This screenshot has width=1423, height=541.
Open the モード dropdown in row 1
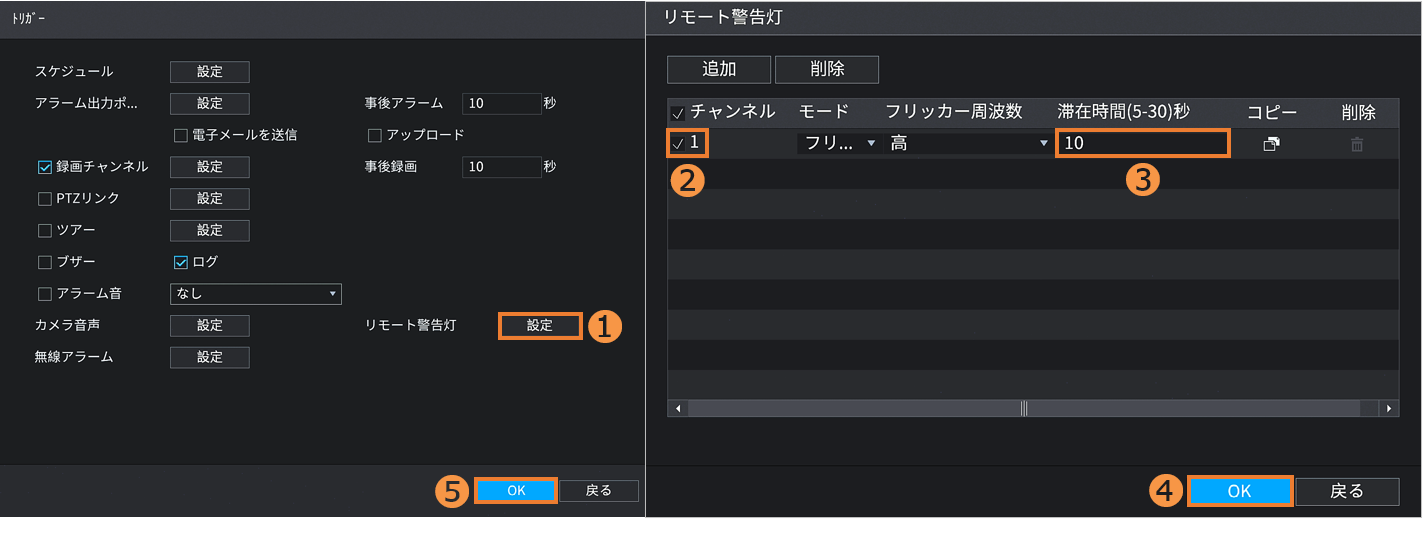(x=837, y=143)
